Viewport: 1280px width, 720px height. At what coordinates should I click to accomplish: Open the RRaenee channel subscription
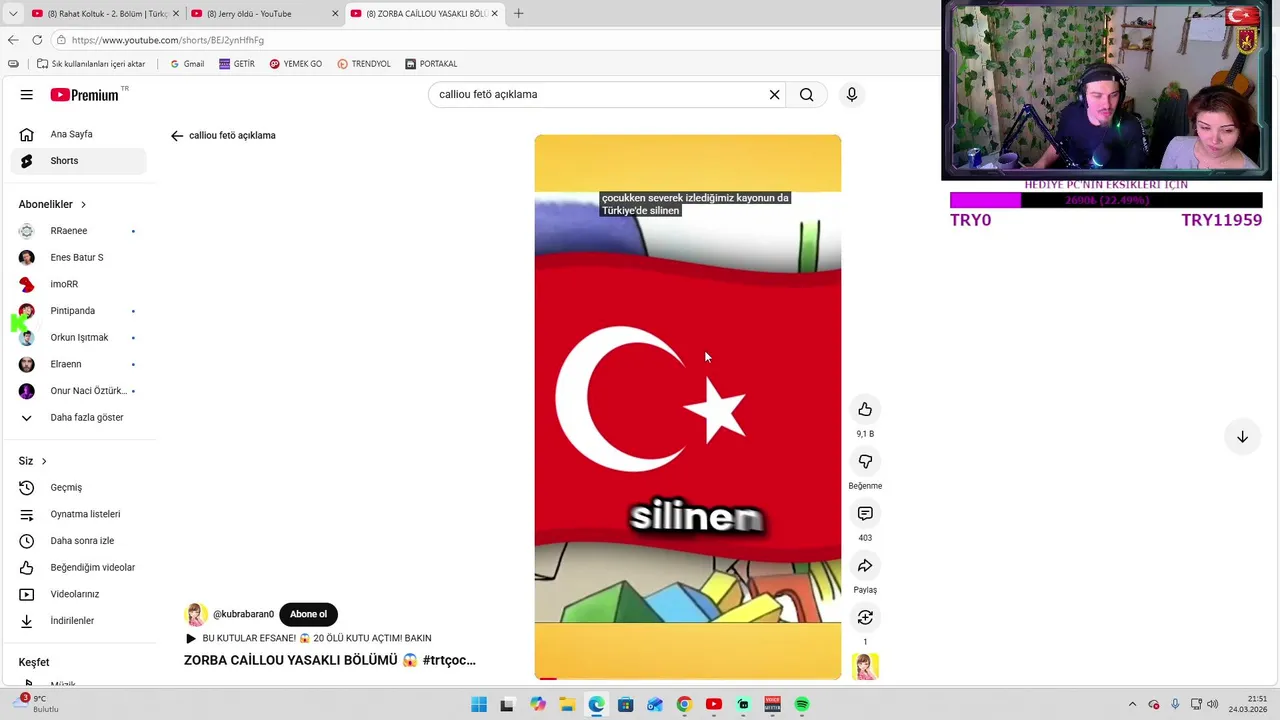(78, 231)
